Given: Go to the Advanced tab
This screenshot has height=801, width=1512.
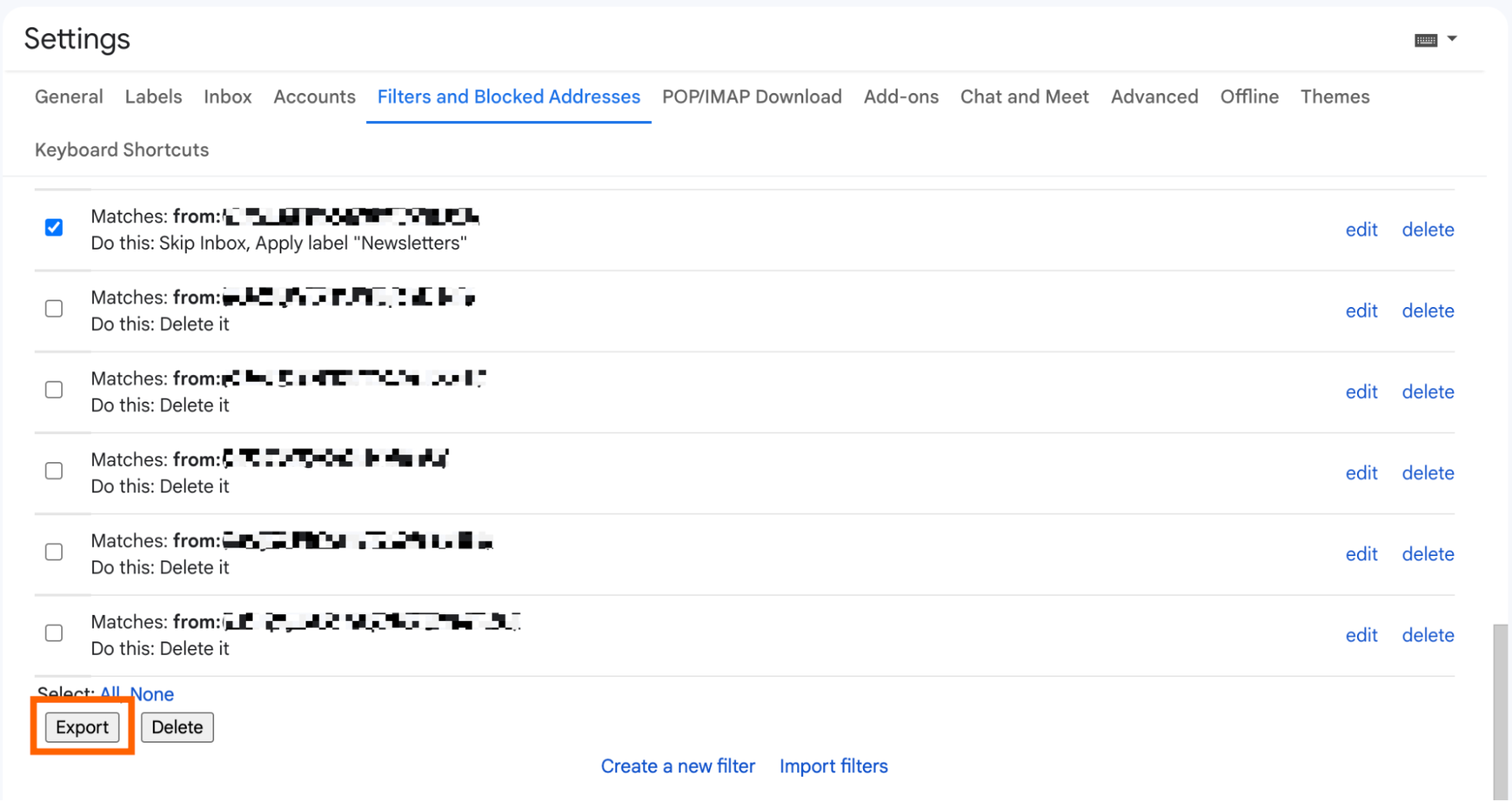Looking at the screenshot, I should (1154, 97).
